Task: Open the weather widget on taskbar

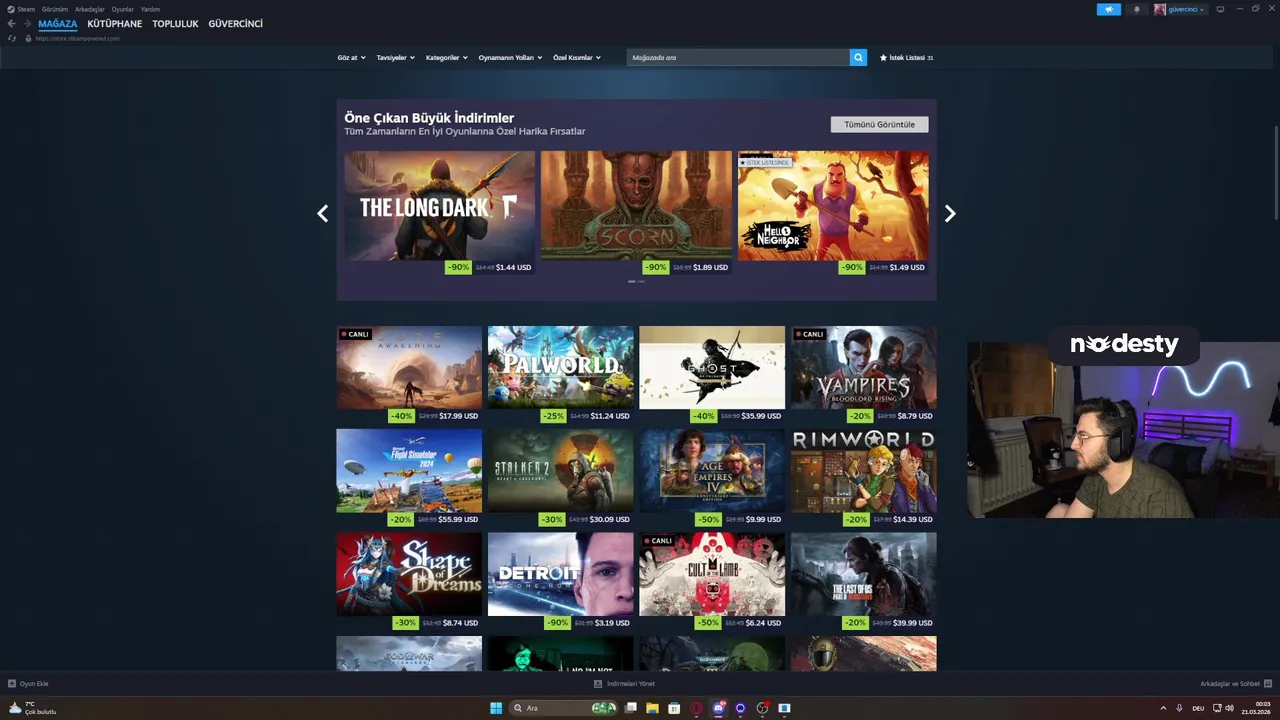Action: 32,708
